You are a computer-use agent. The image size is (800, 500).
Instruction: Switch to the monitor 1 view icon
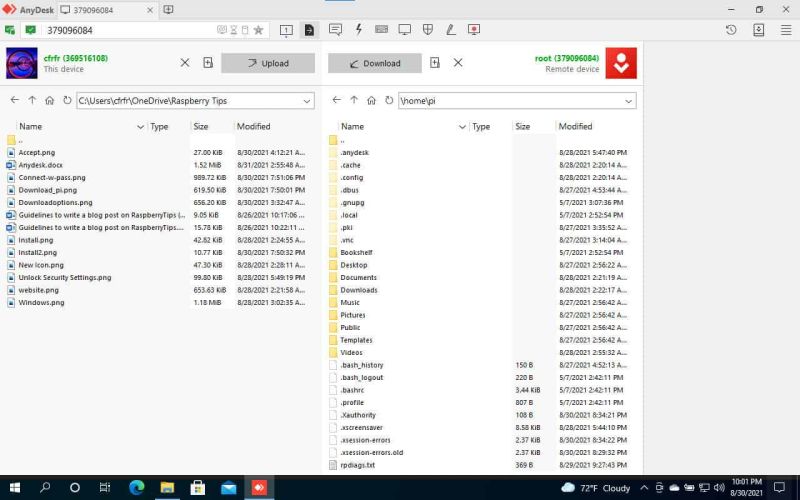tap(286, 30)
